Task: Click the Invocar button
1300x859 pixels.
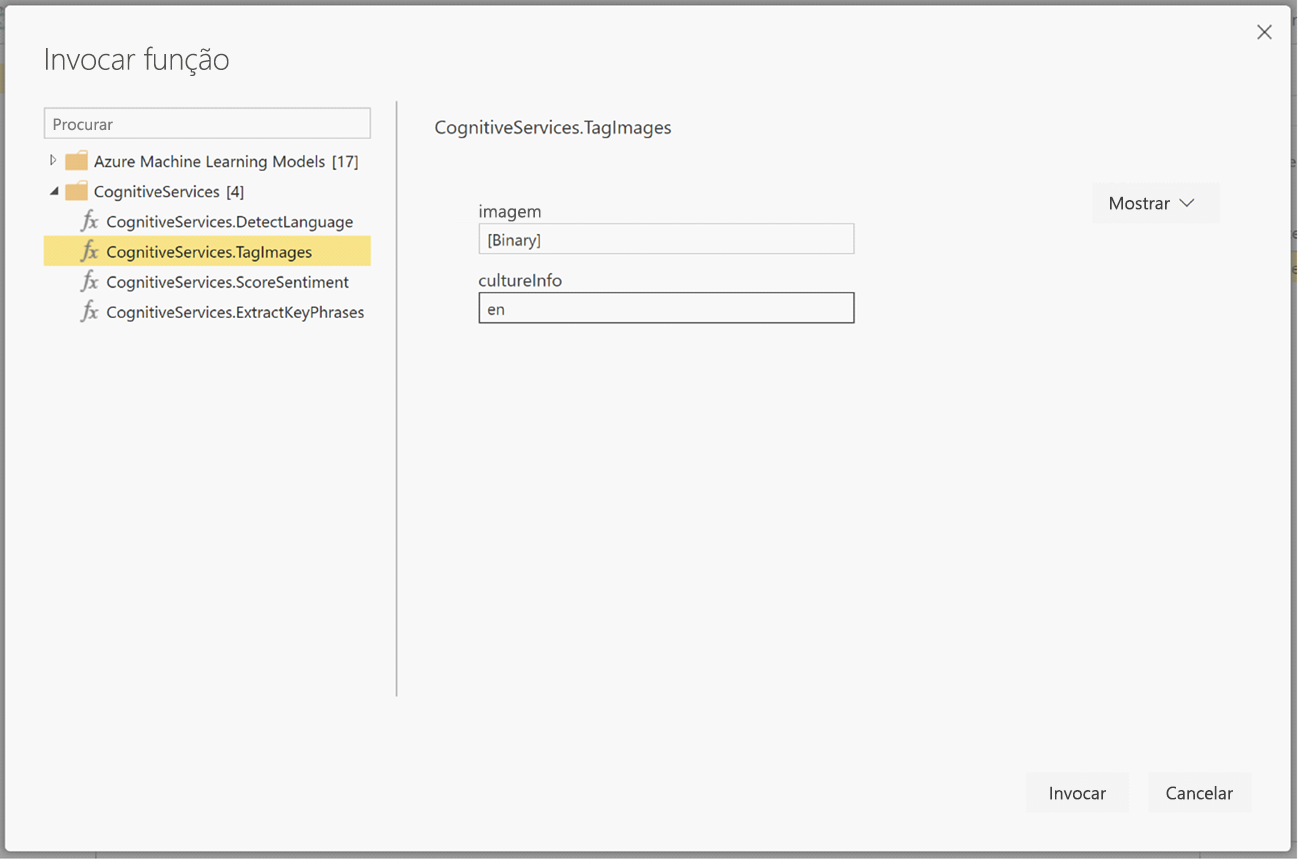Action: (1077, 792)
